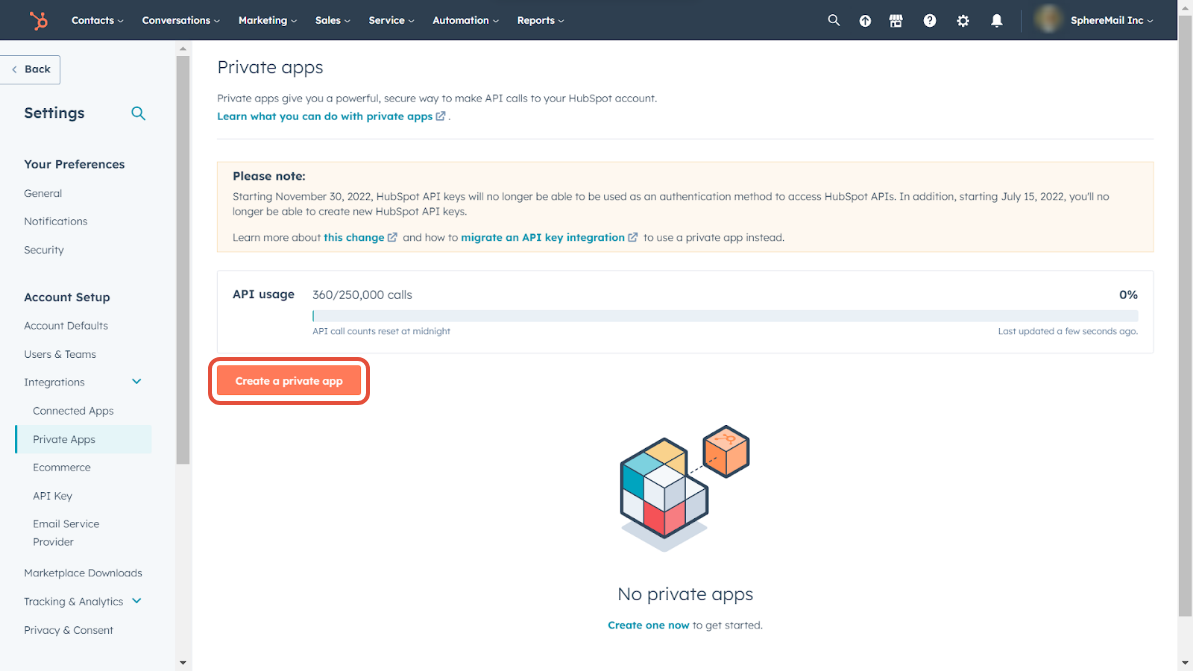This screenshot has height=671, width=1193.
Task: Click the '360/250,000 calls' text
Action: pos(362,294)
